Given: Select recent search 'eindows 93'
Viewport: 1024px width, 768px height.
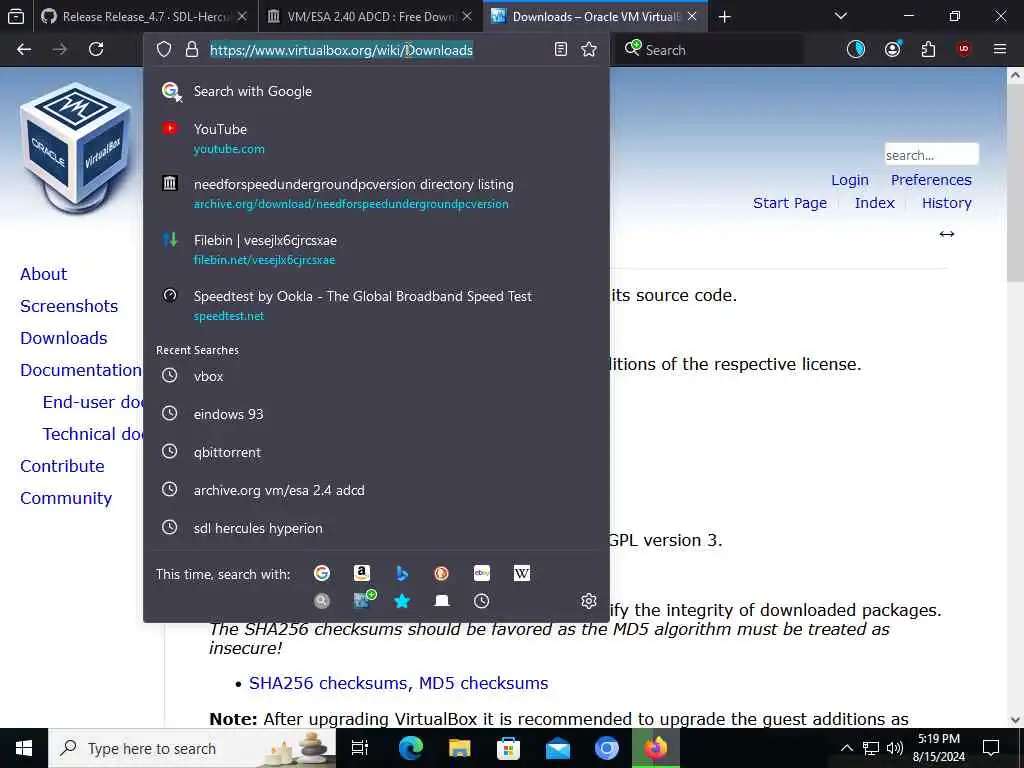Looking at the screenshot, I should (x=376, y=414).
